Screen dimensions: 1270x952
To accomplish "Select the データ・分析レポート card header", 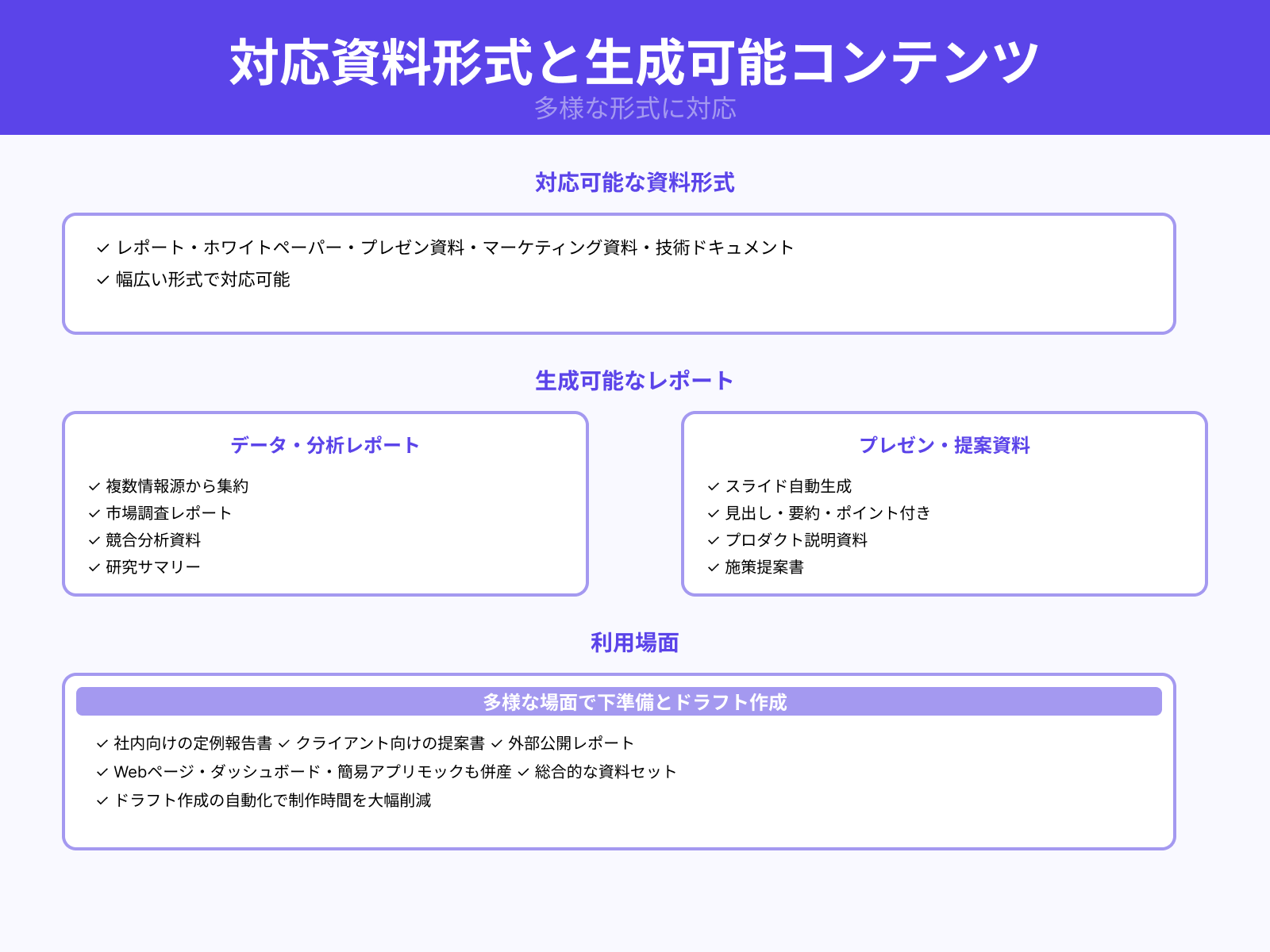I will 325,445.
